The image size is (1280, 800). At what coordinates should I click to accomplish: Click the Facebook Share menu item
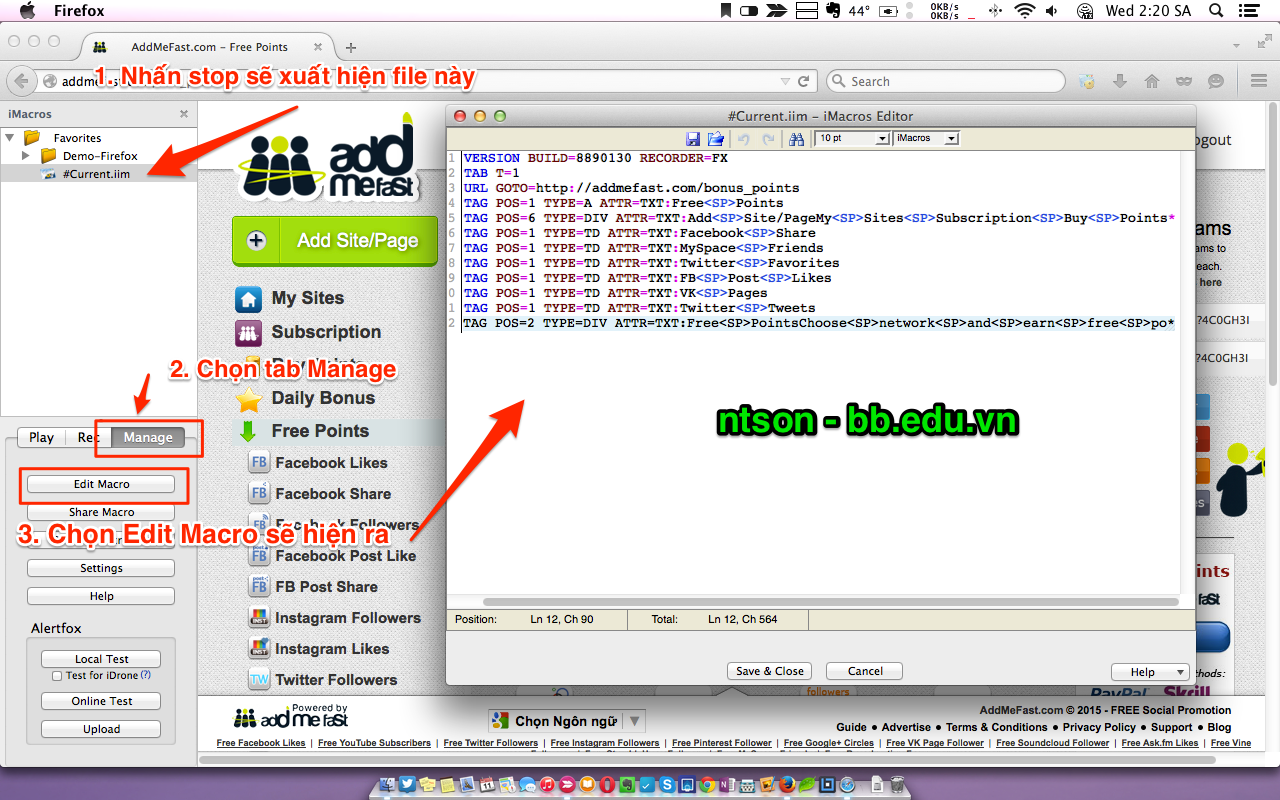pyautogui.click(x=333, y=494)
